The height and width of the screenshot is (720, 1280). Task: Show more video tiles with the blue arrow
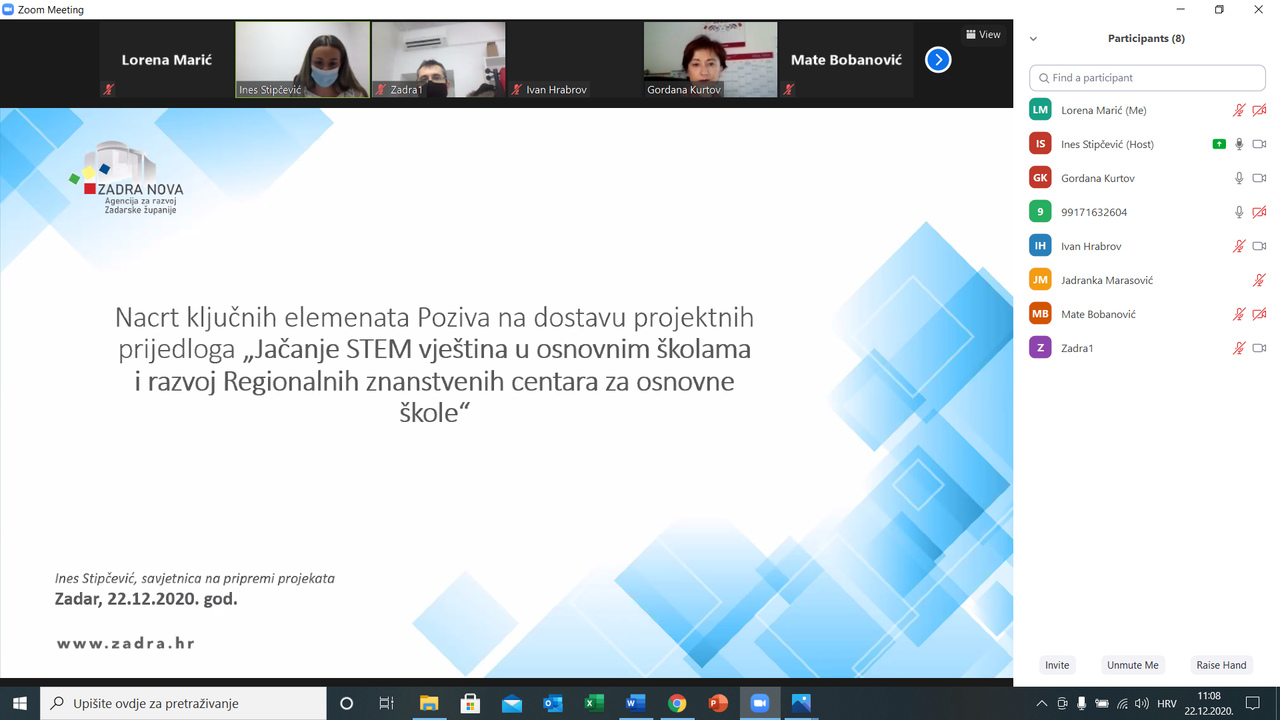point(937,60)
